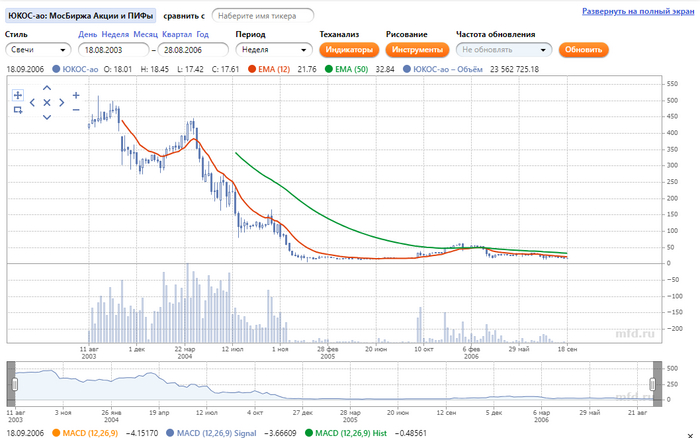Pan chart down with down arrow
700x438 pixels.
(x=46, y=117)
